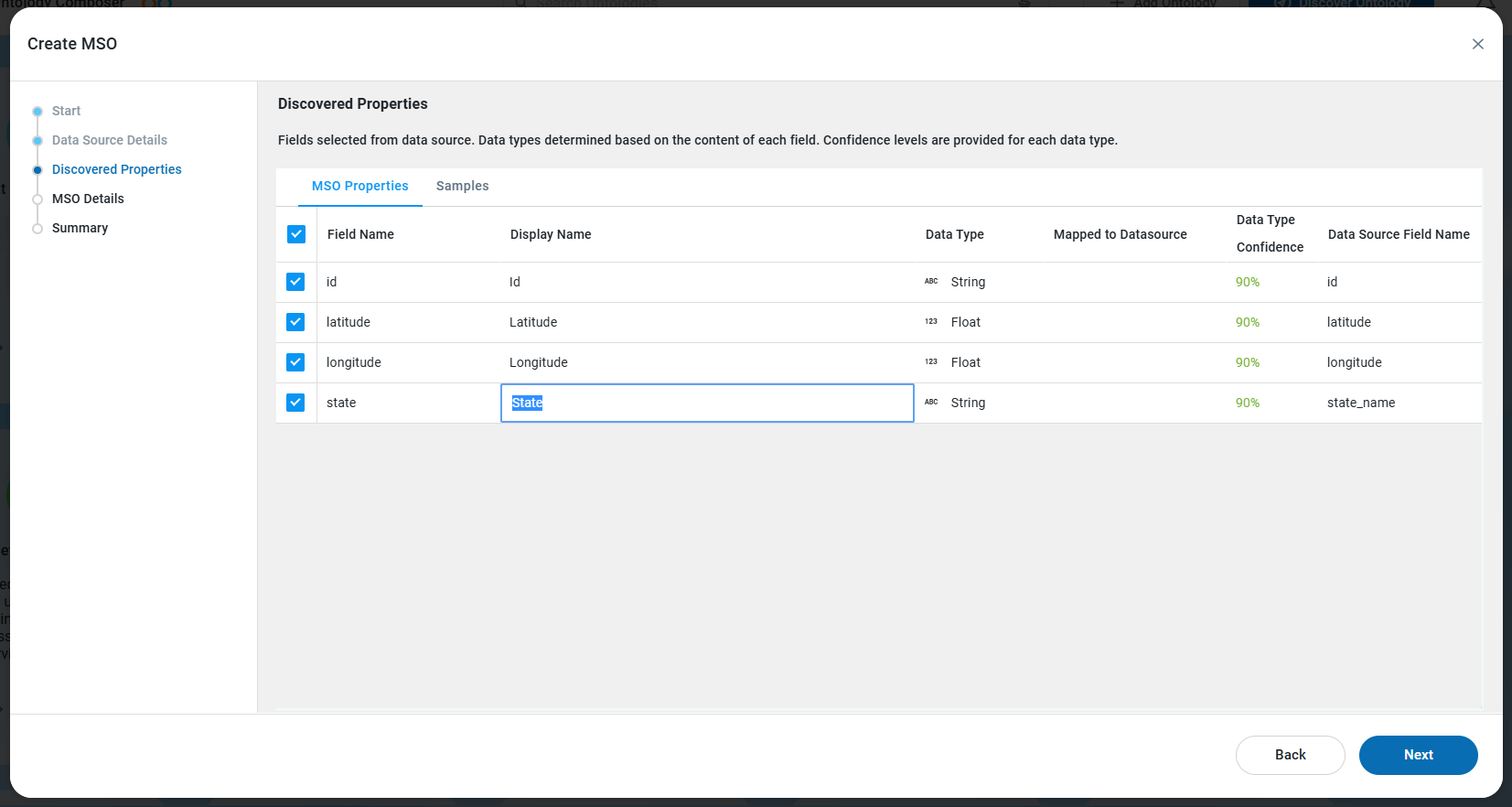Image resolution: width=1512 pixels, height=807 pixels.
Task: Click the Id display name cell
Action: pos(707,282)
